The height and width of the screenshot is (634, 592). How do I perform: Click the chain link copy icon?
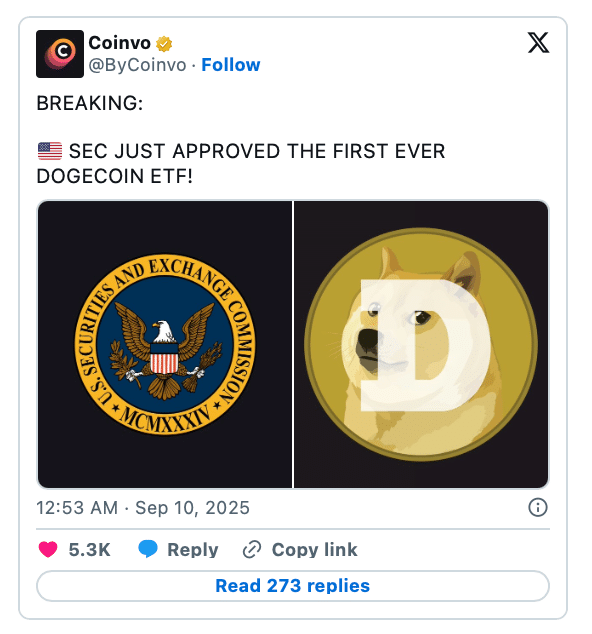coord(252,549)
